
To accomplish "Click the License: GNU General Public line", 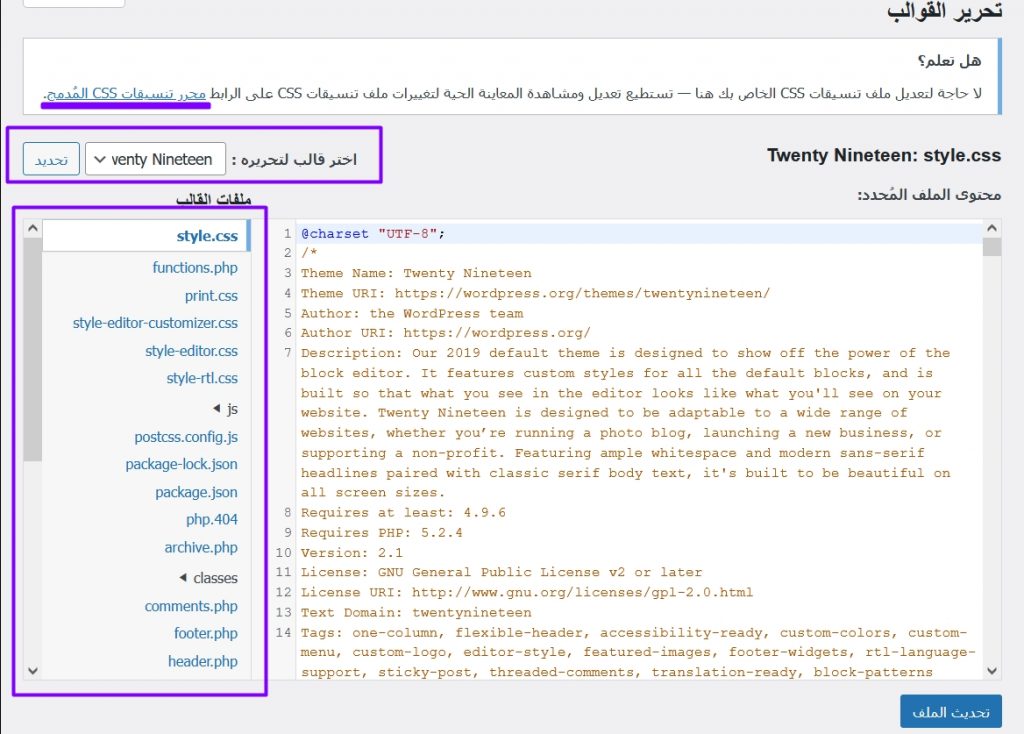I will 501,573.
